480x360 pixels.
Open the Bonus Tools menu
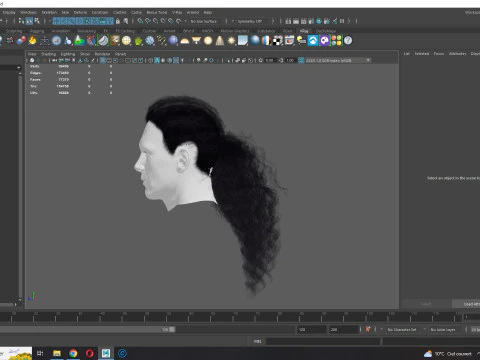pos(157,12)
